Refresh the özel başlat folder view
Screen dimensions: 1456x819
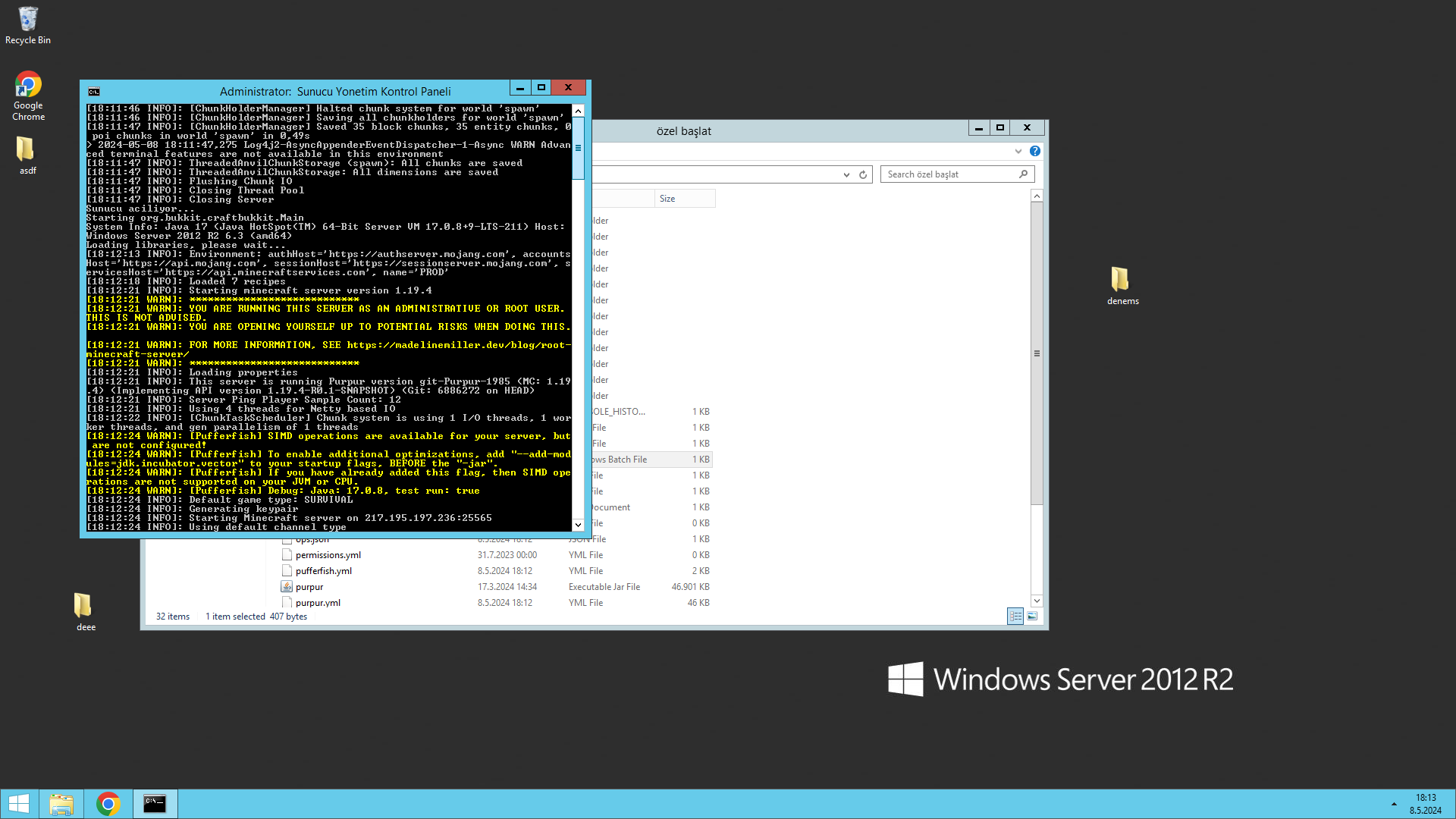click(863, 174)
